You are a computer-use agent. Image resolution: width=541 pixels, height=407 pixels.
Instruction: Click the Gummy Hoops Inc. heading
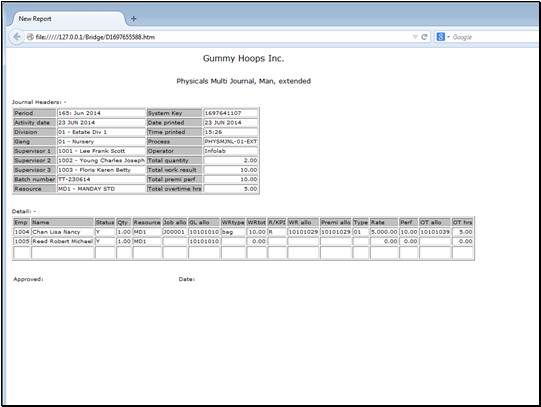tap(243, 58)
